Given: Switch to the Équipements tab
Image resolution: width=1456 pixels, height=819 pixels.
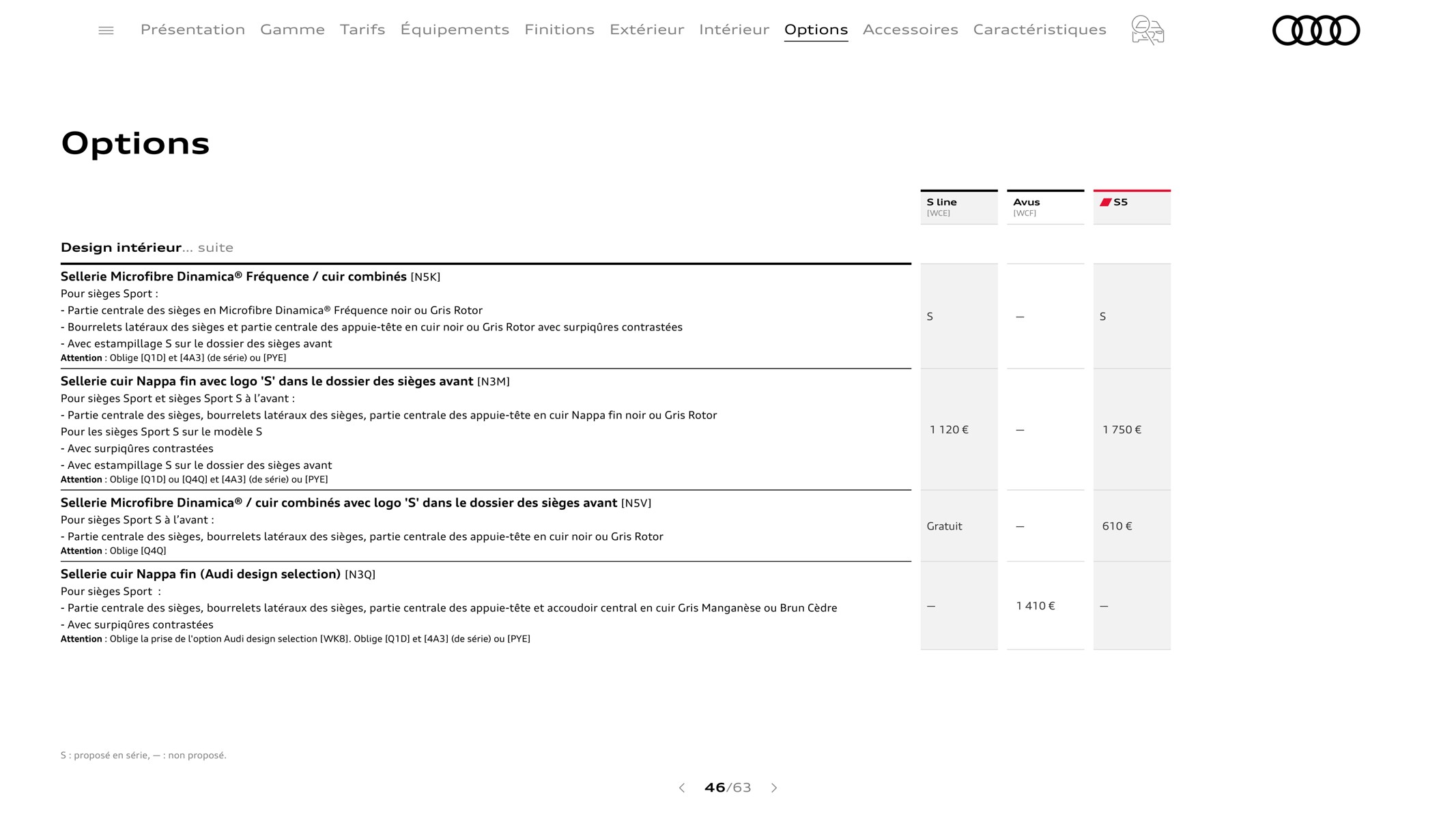Looking at the screenshot, I should point(455,29).
